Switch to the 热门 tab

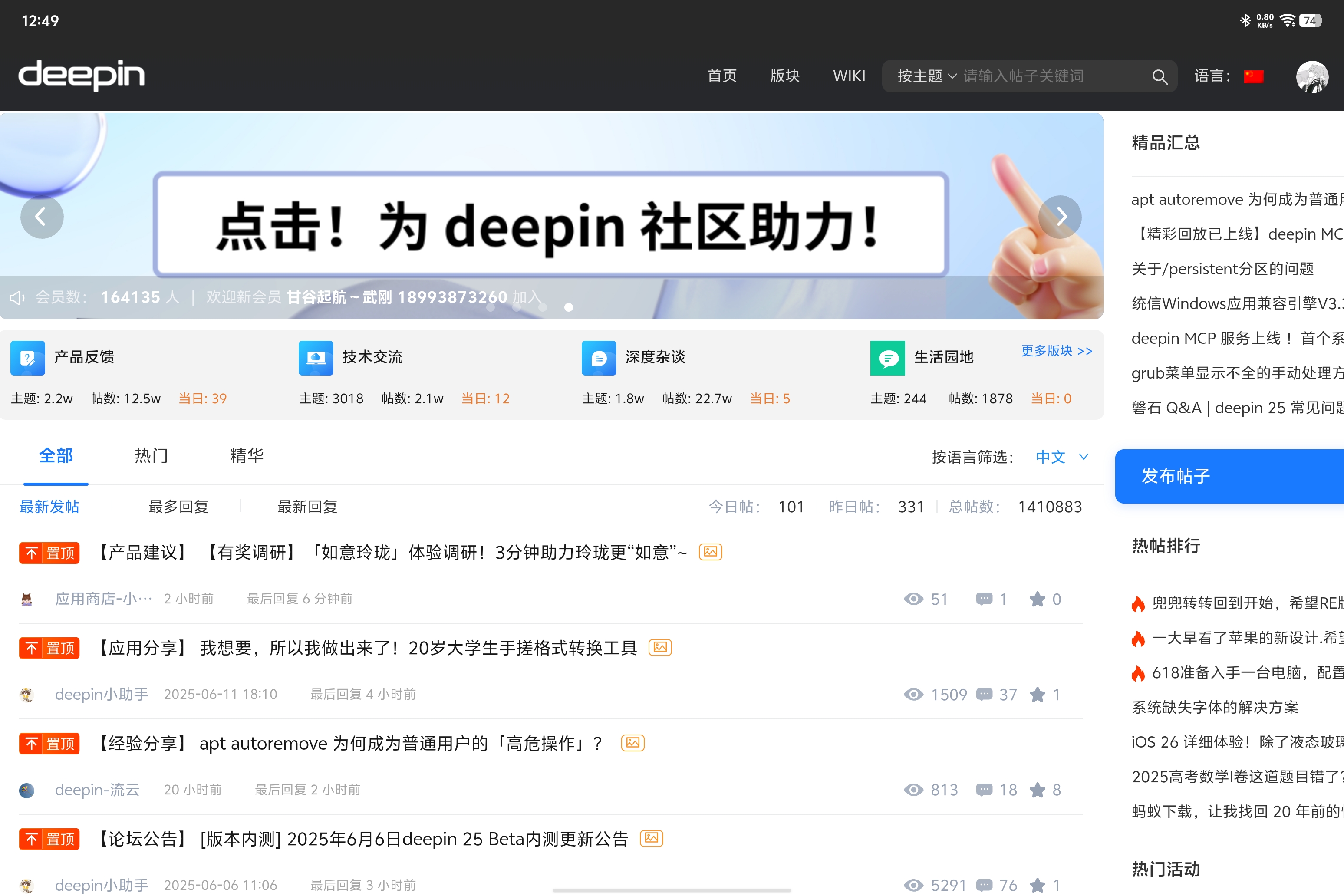pyautogui.click(x=152, y=455)
